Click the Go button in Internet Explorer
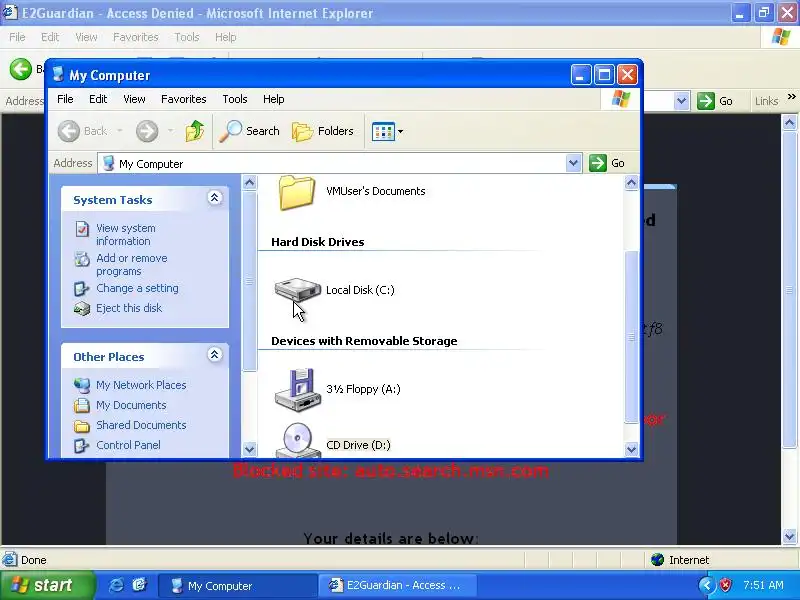 pyautogui.click(x=715, y=101)
